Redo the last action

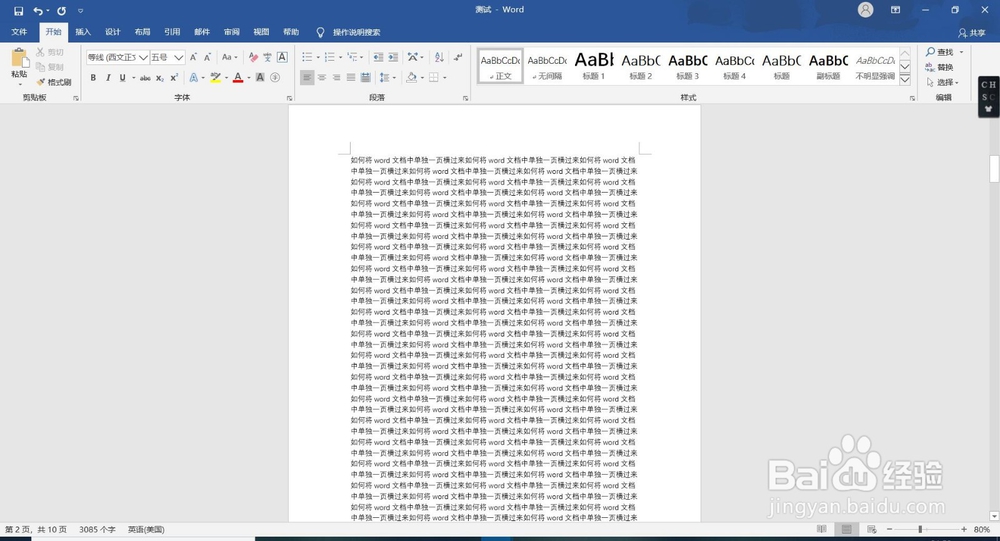coord(61,11)
